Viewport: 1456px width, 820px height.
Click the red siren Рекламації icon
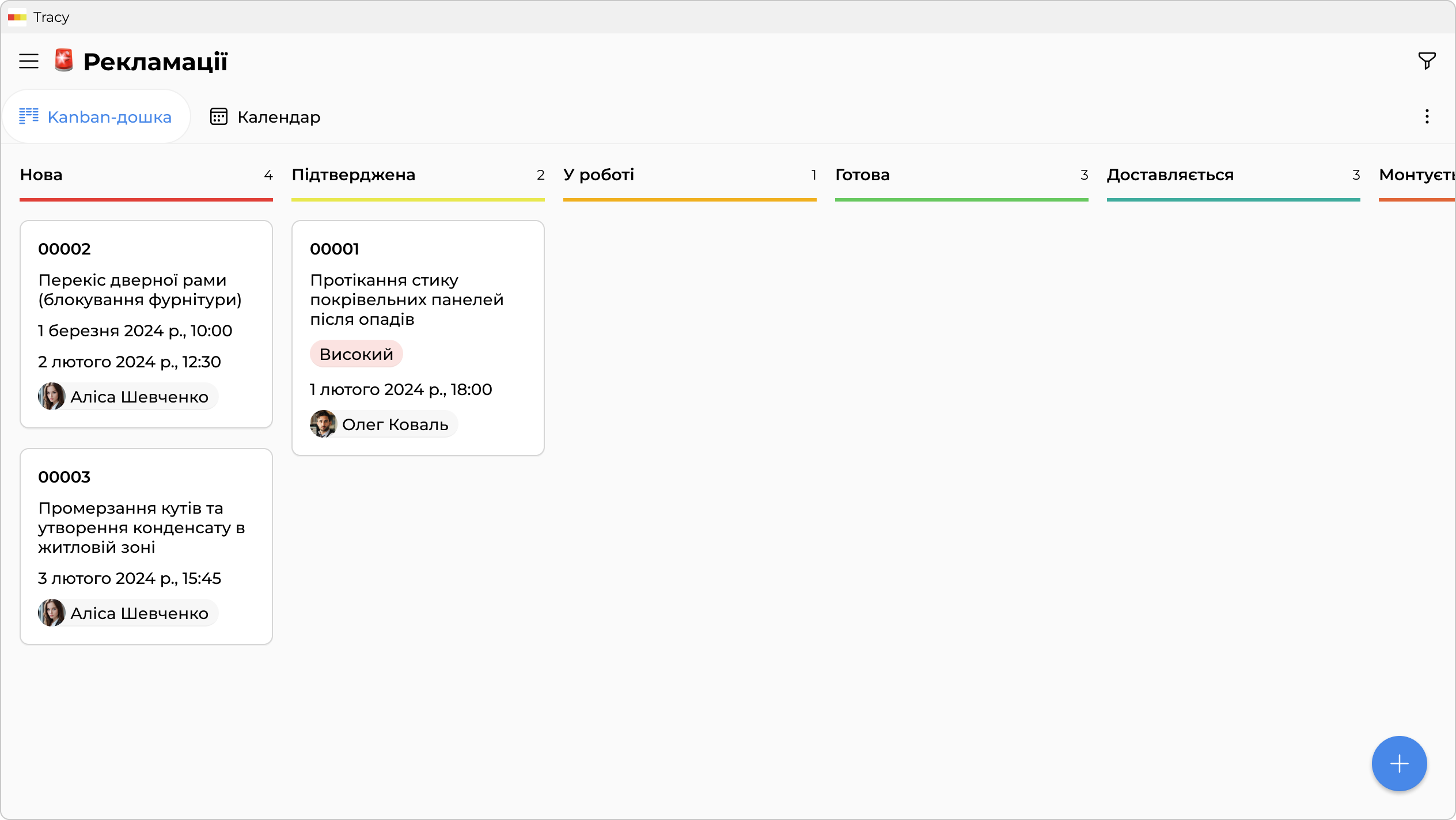(x=64, y=60)
